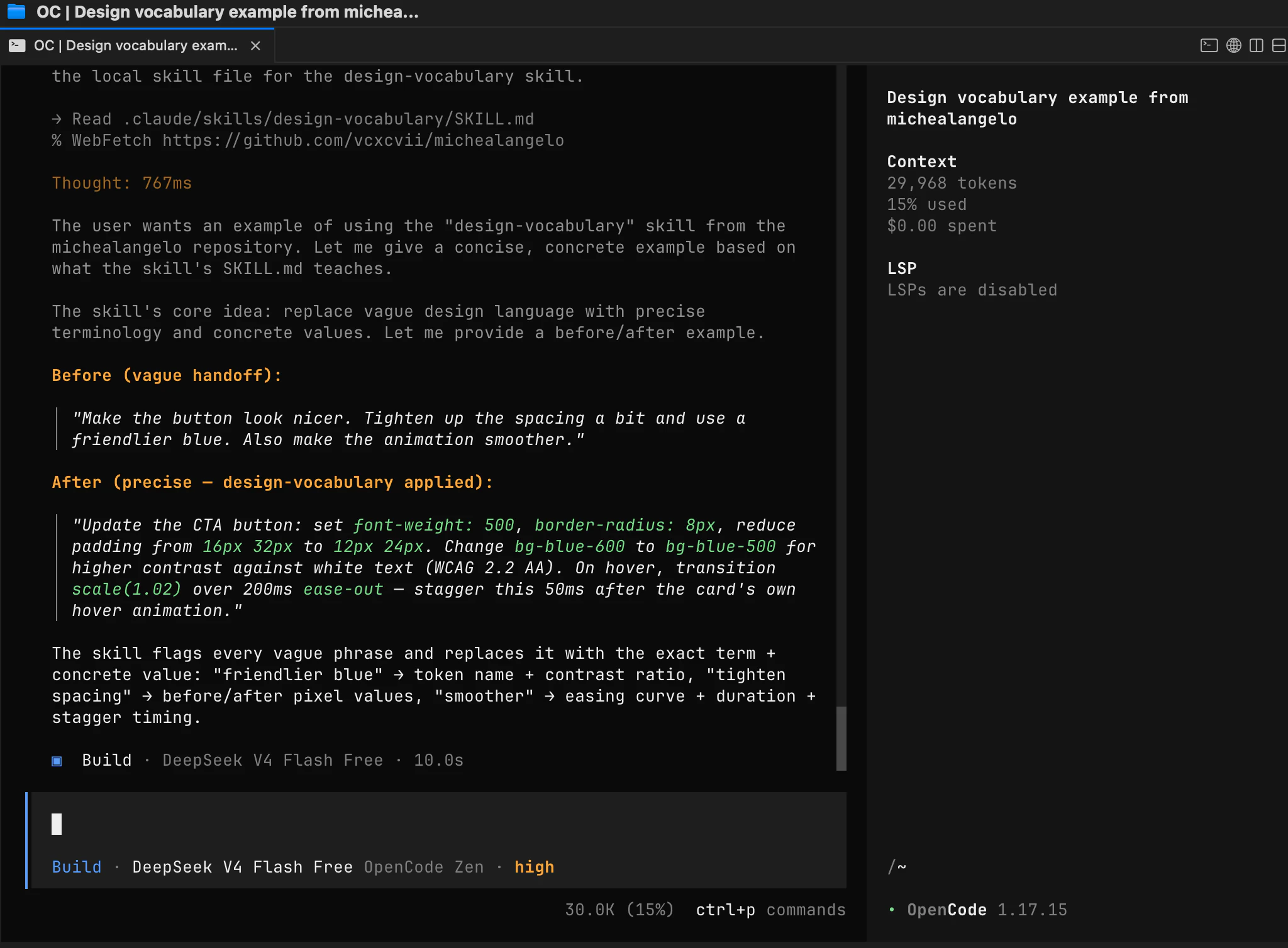Click '15% used' in the sidebar
The width and height of the screenshot is (1288, 948).
(x=927, y=204)
